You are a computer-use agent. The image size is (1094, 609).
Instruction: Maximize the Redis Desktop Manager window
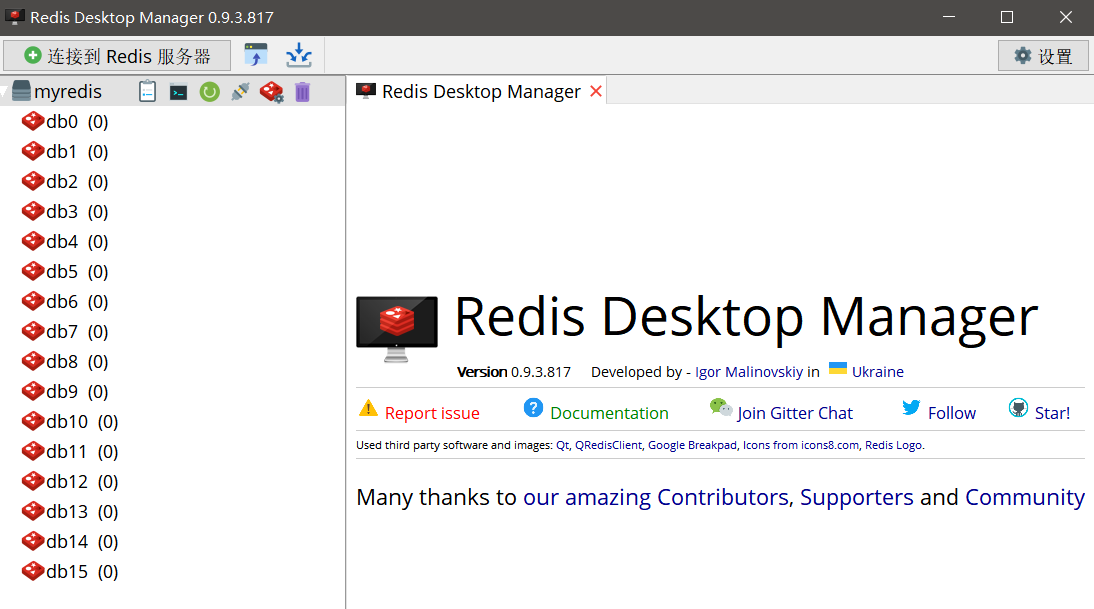pos(1007,17)
